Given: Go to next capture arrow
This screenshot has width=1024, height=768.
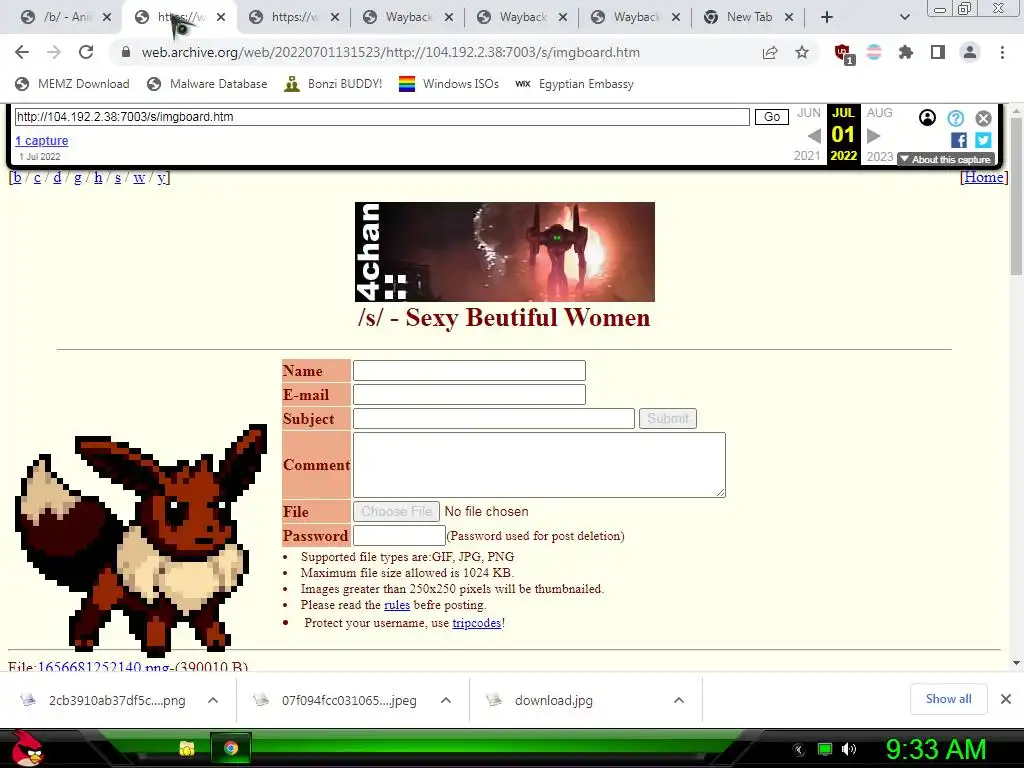Looking at the screenshot, I should 874,136.
